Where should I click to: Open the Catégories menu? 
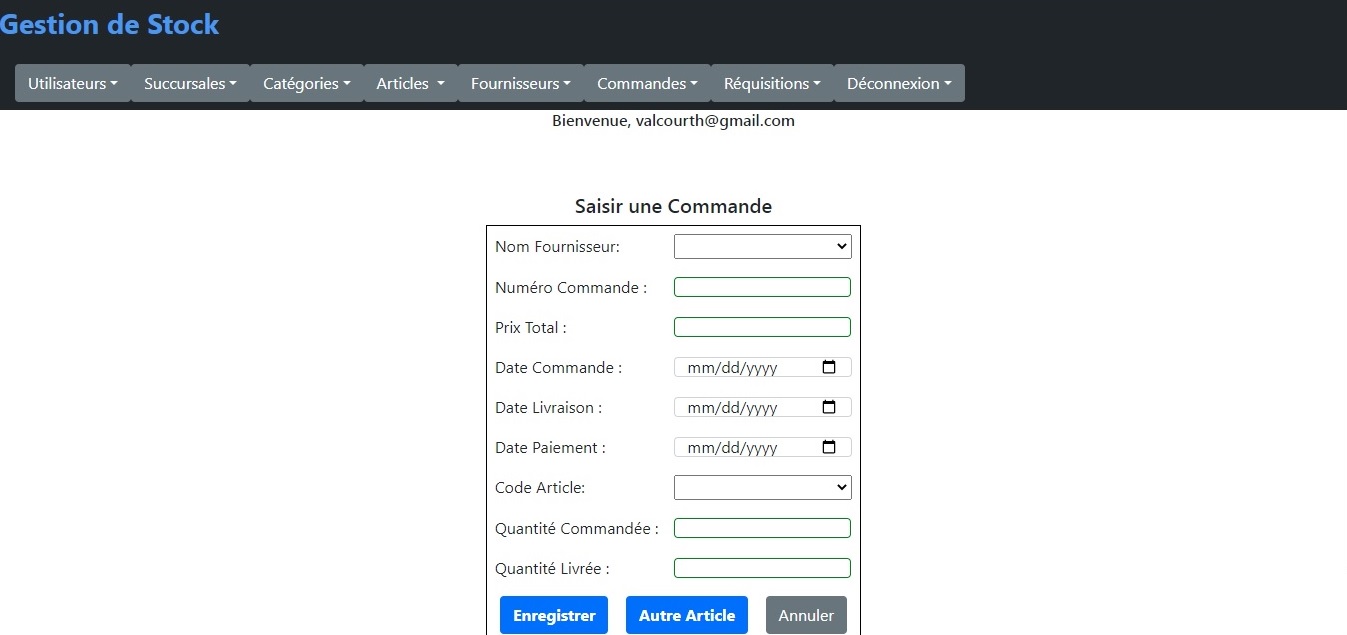pos(306,83)
